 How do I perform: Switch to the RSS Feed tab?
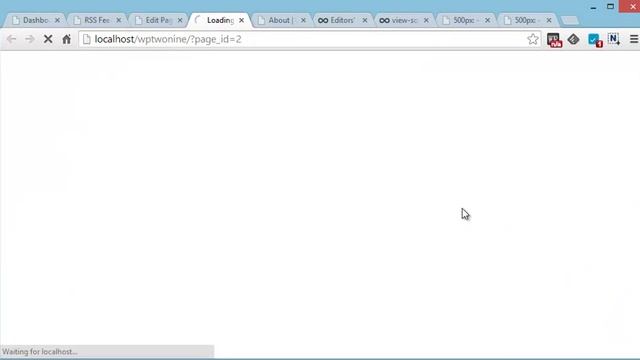(x=97, y=20)
